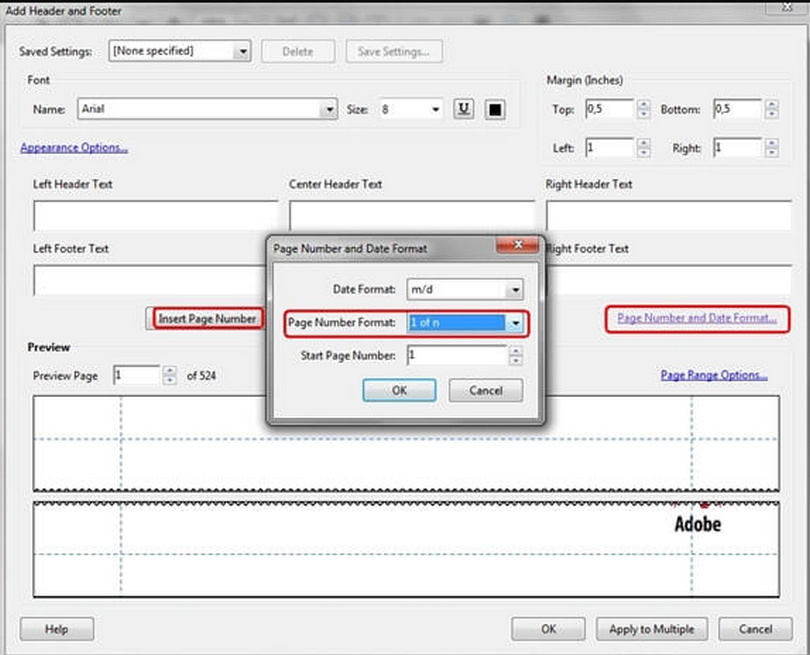Click inside the Left Header Text field
Viewport: 810px width, 655px height.
pyautogui.click(x=155, y=214)
